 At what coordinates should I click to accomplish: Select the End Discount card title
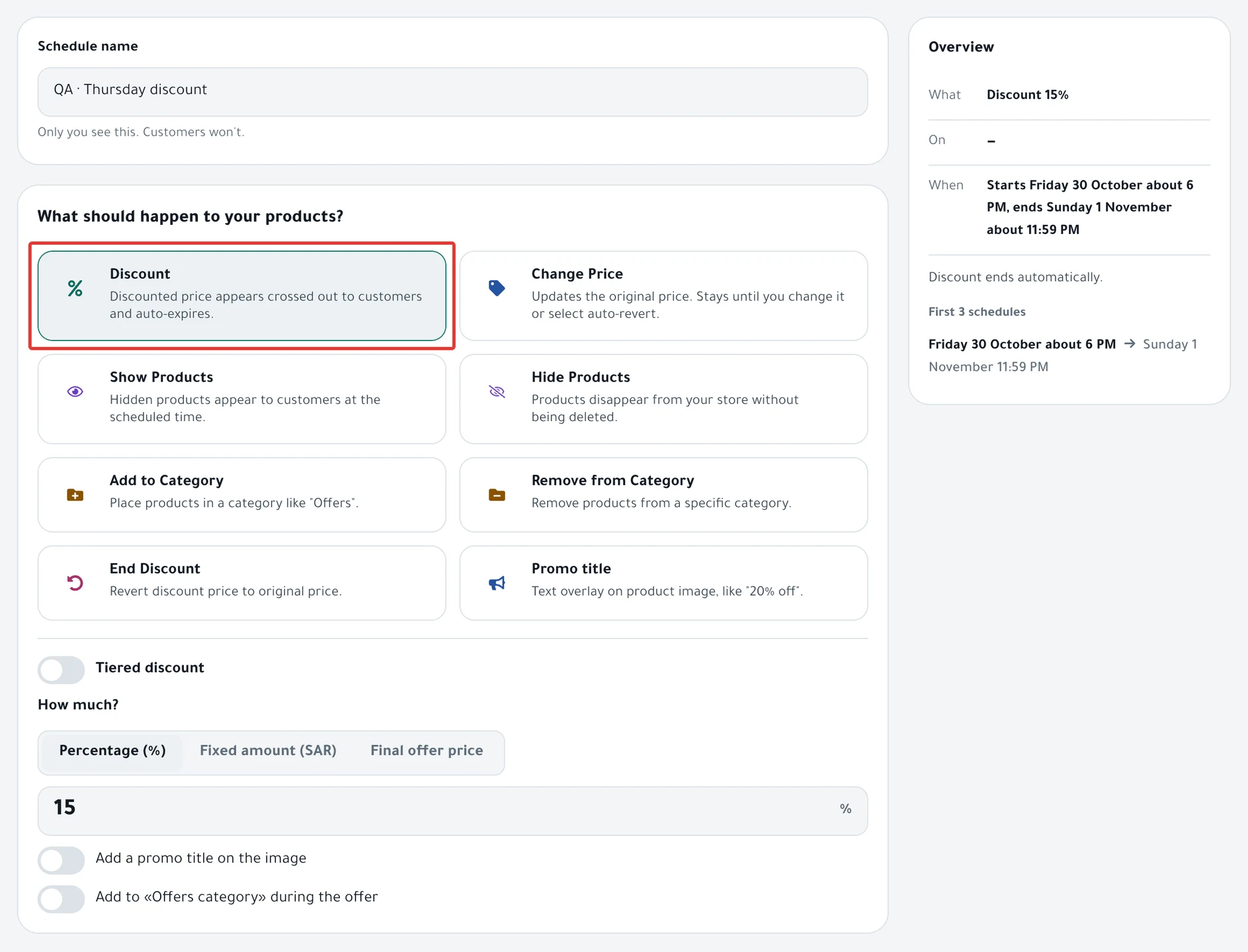click(x=155, y=569)
